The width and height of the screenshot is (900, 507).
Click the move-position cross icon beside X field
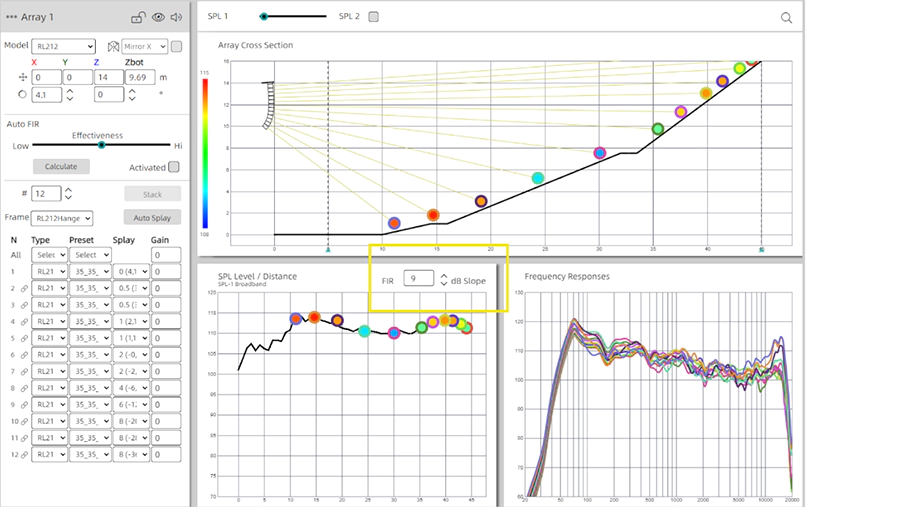point(23,77)
